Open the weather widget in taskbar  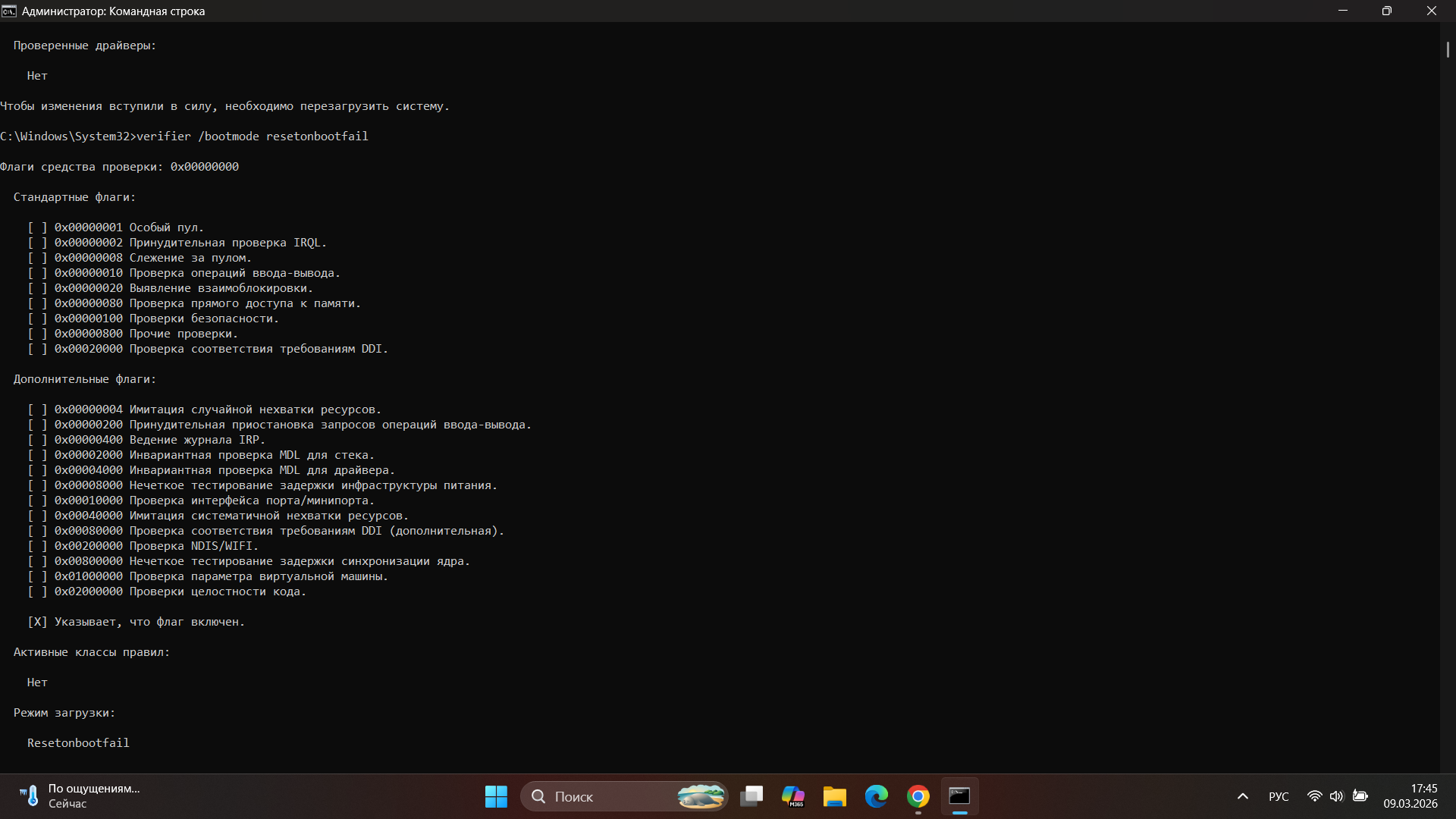coord(79,796)
